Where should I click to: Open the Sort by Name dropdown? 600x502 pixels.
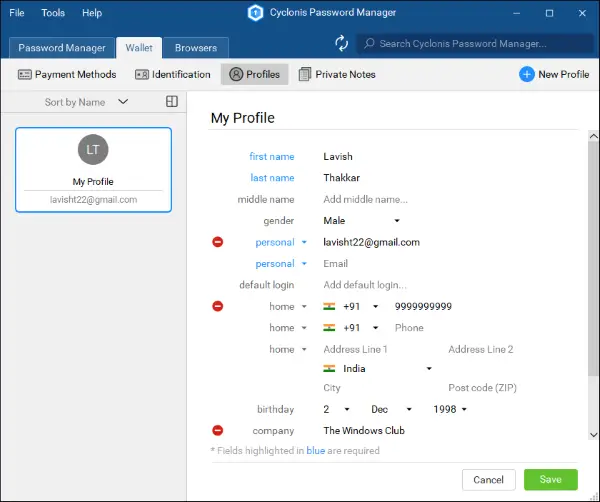(86, 102)
